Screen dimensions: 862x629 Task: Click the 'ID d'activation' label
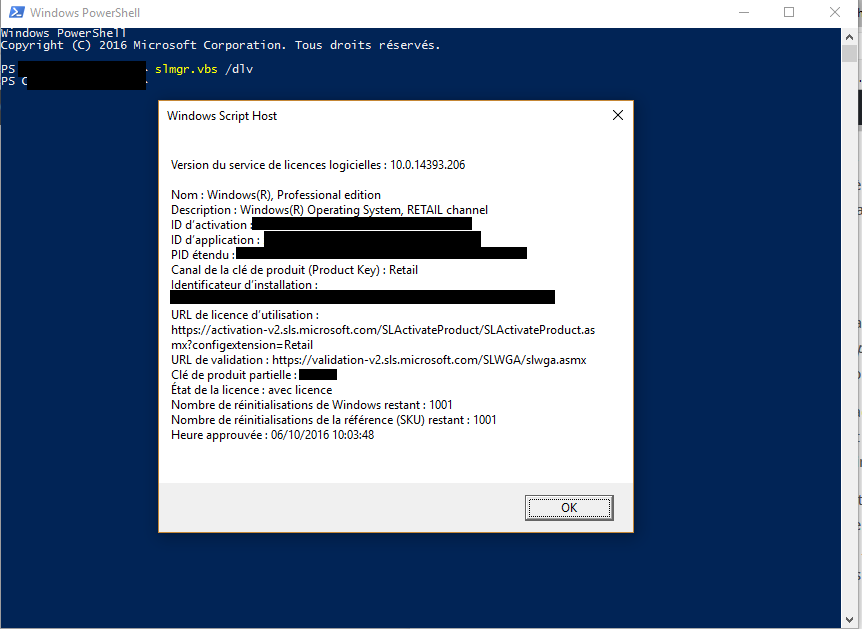point(209,225)
